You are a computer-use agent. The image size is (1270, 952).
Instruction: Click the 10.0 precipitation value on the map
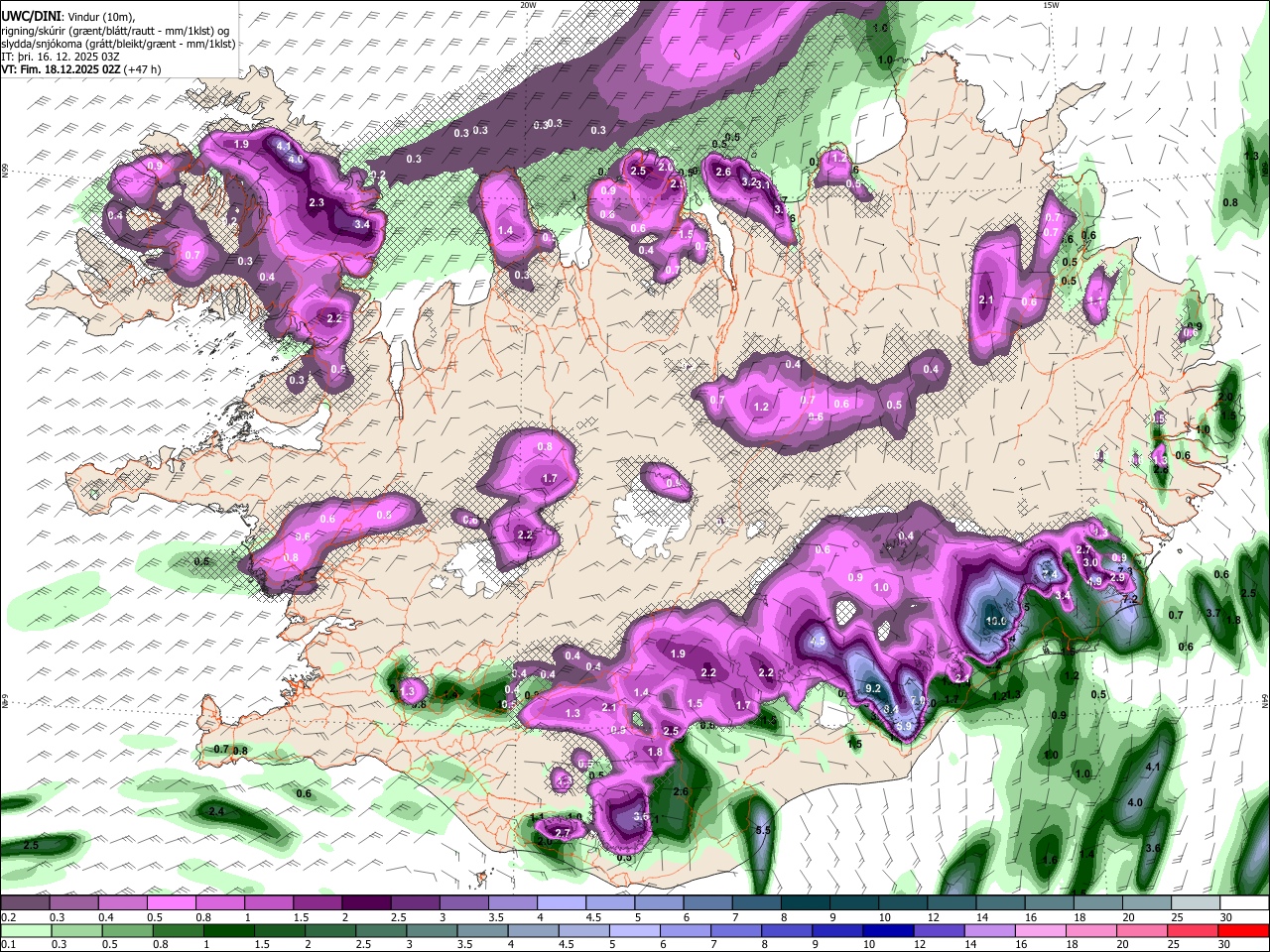[996, 621]
